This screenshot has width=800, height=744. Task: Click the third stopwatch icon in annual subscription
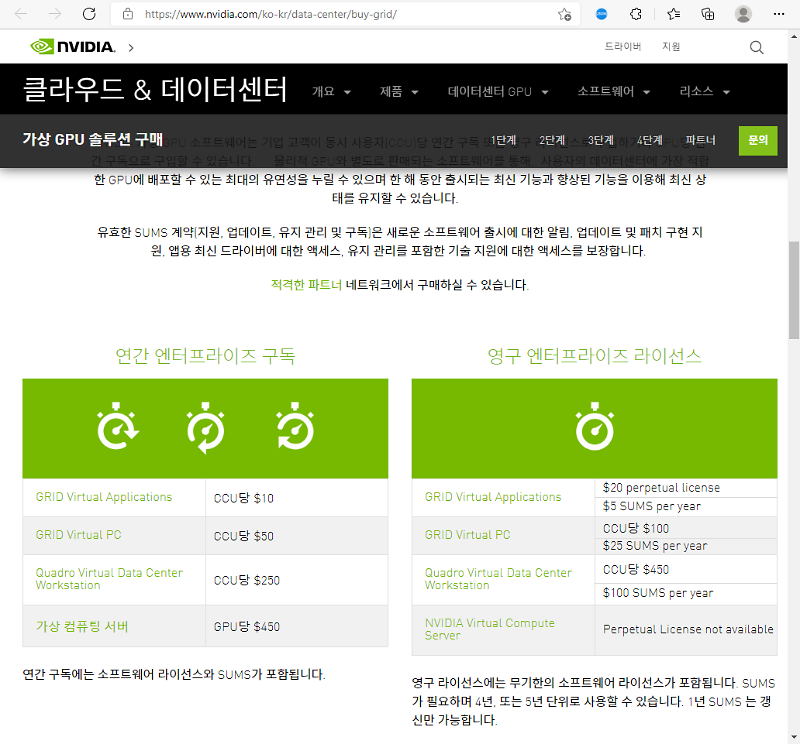click(x=295, y=427)
